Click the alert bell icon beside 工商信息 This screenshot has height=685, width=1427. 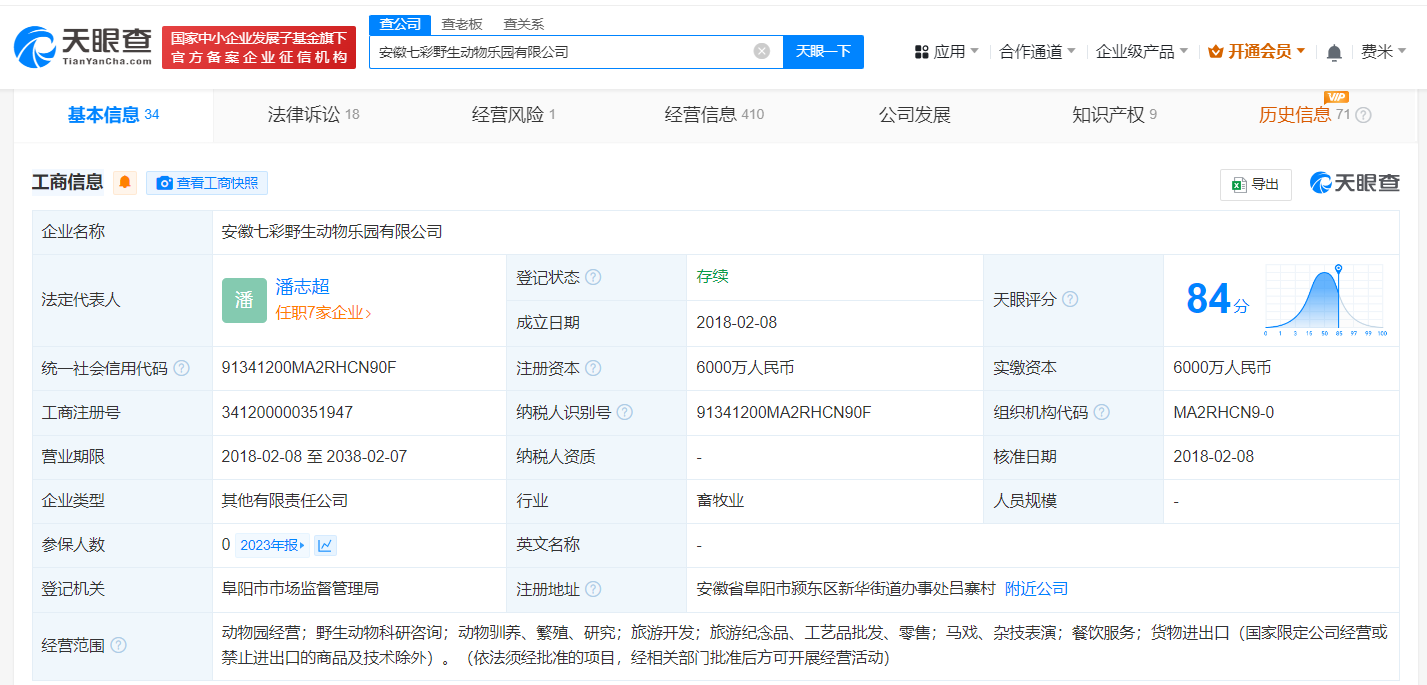coord(124,182)
